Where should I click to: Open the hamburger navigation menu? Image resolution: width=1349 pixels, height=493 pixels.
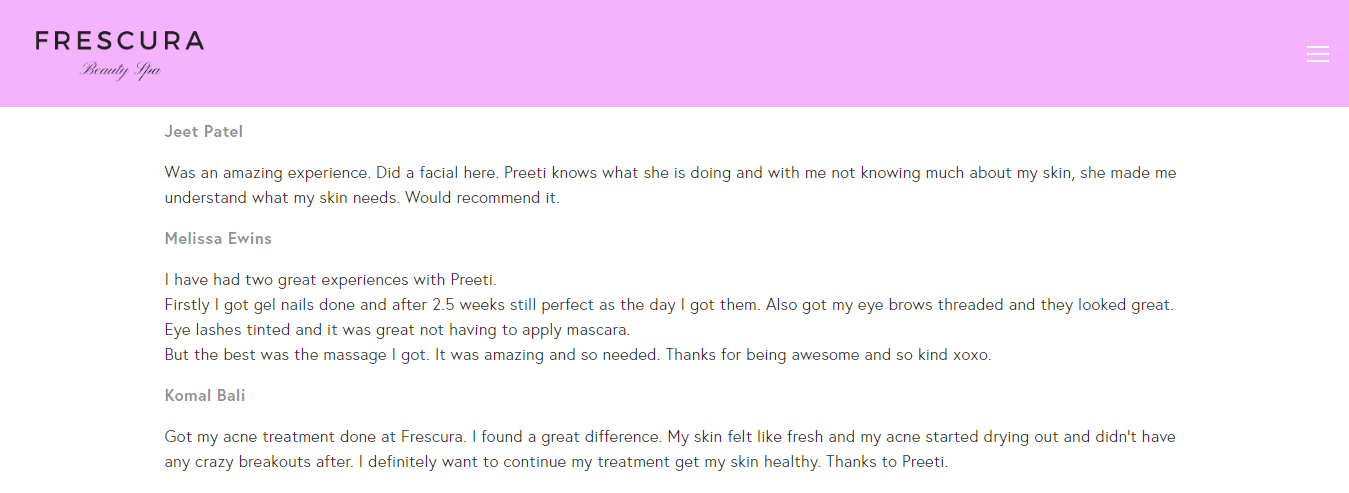tap(1318, 54)
